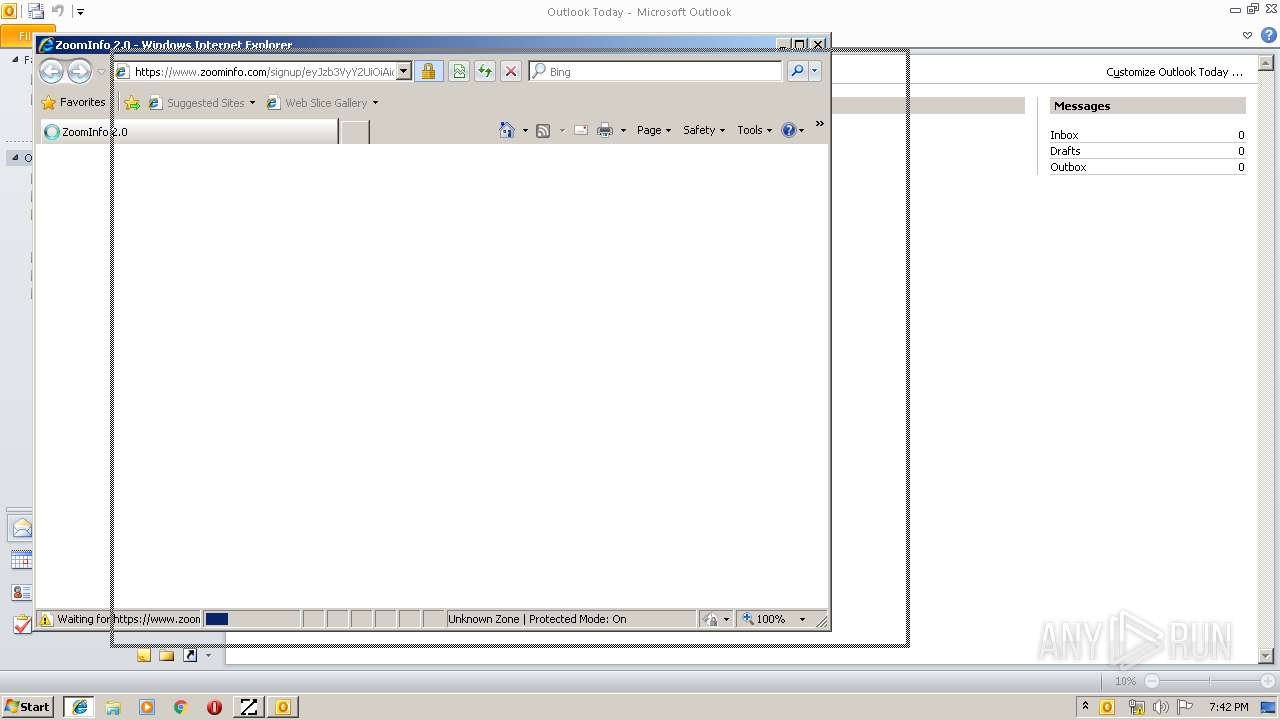The image size is (1280, 720).
Task: Open the Tools menu
Action: [x=755, y=130]
